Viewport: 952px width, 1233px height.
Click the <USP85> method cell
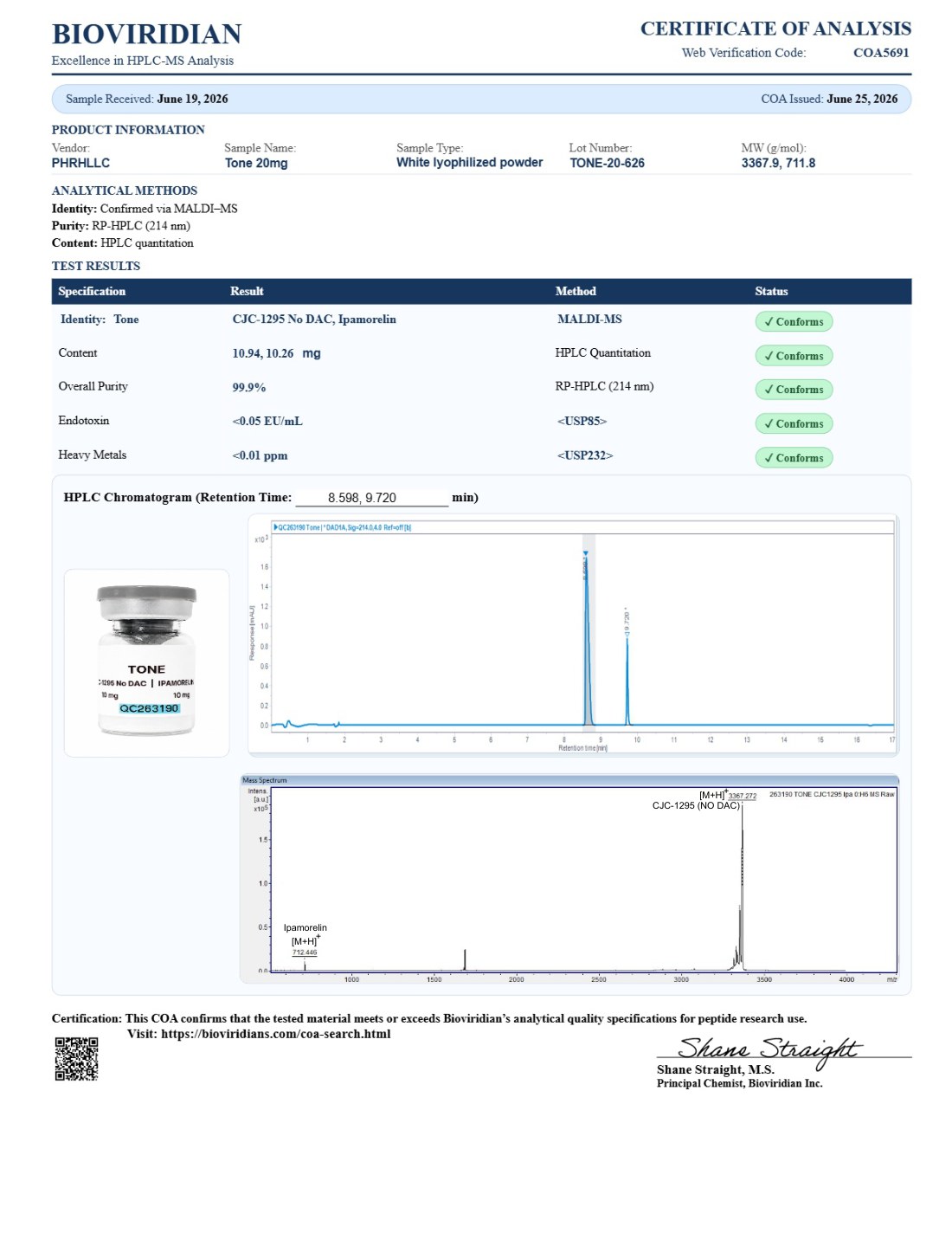(x=582, y=422)
